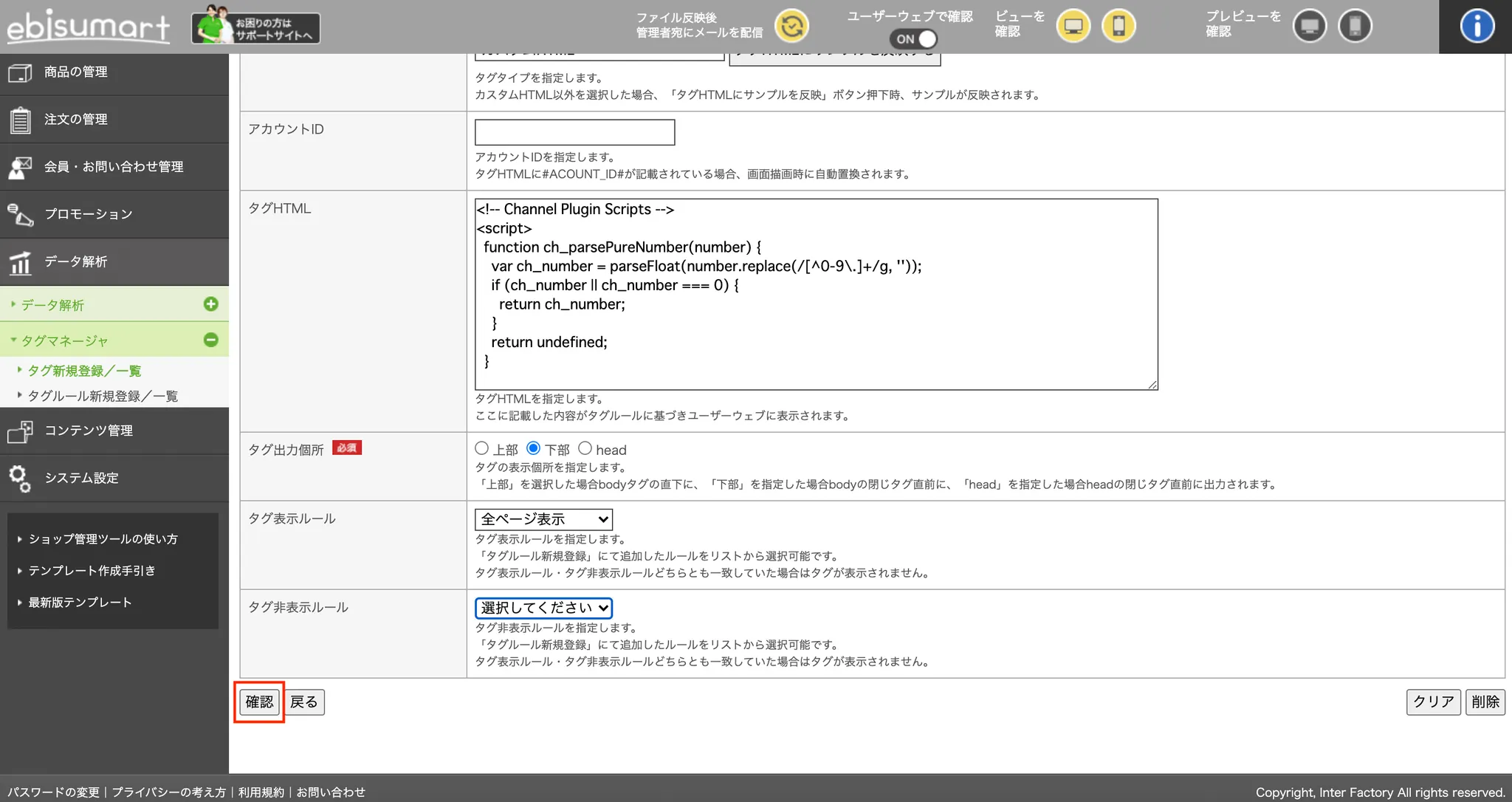1512x802 pixels.
Task: Expand the データ解析 submenu
Action: point(211,304)
